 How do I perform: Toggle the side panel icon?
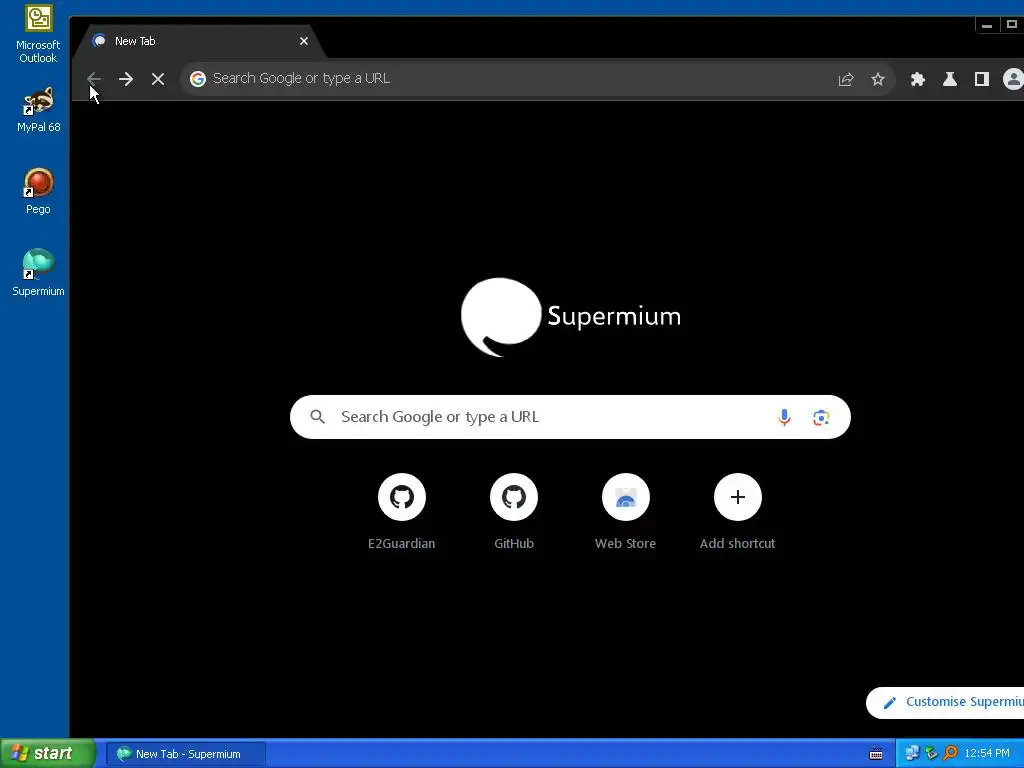982,79
